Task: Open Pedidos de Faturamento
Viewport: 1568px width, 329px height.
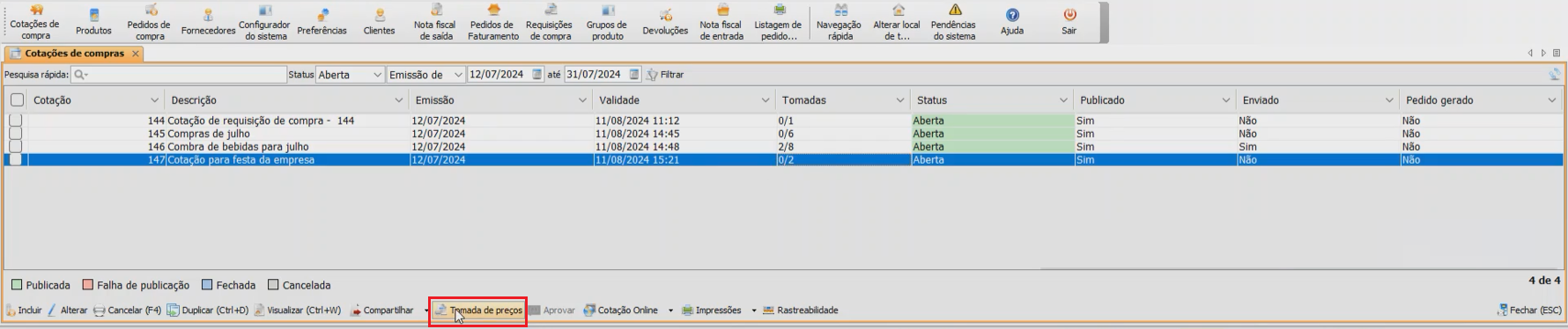Action: [492, 22]
